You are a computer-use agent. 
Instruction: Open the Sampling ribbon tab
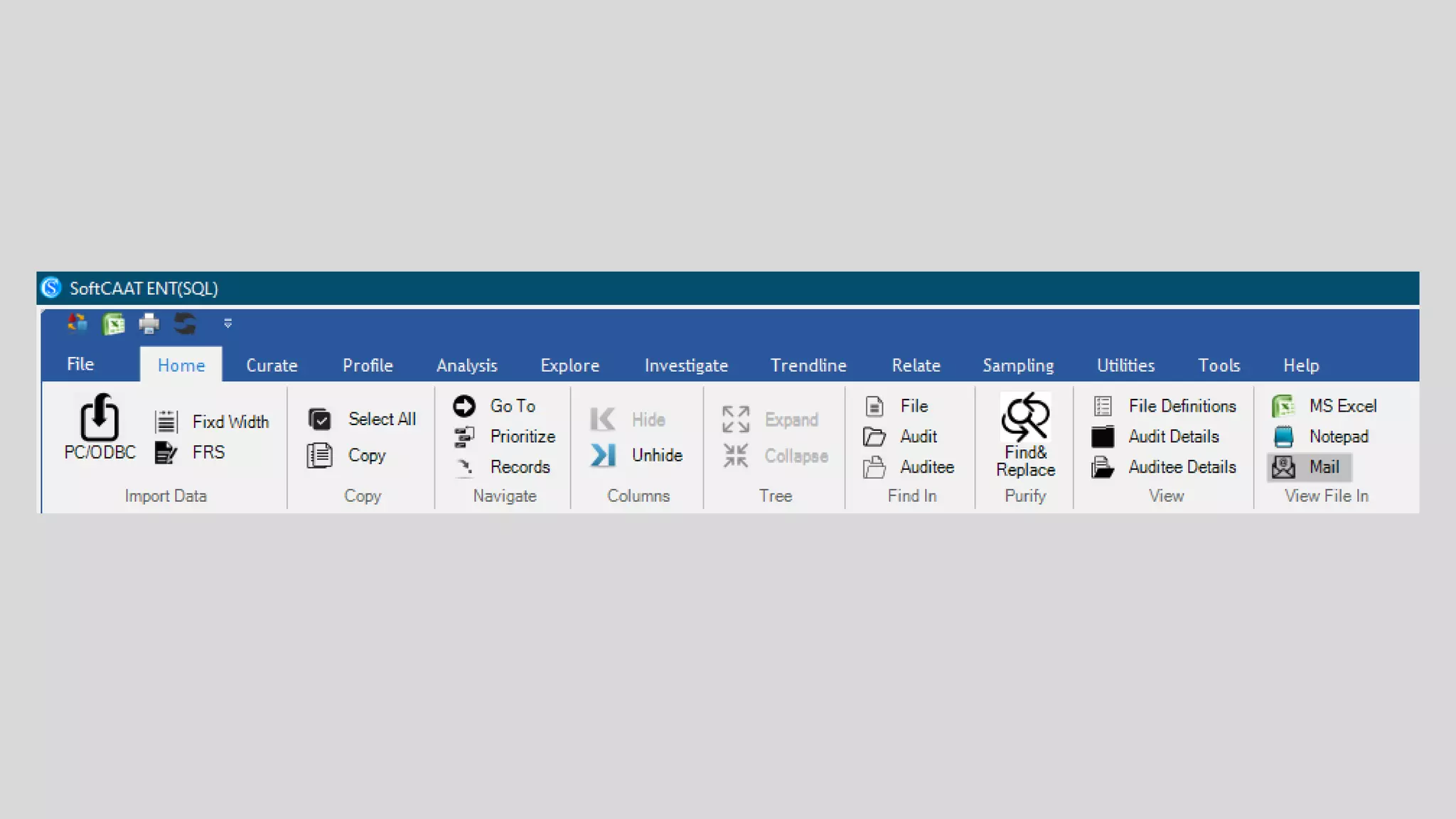[x=1018, y=365]
